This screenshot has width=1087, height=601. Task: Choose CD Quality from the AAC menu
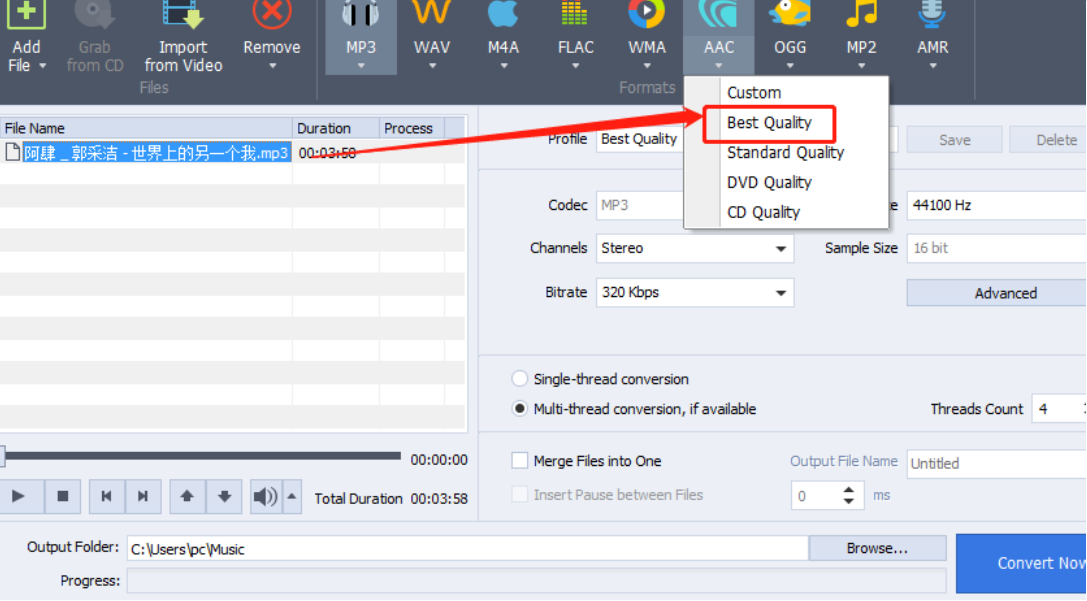point(763,212)
